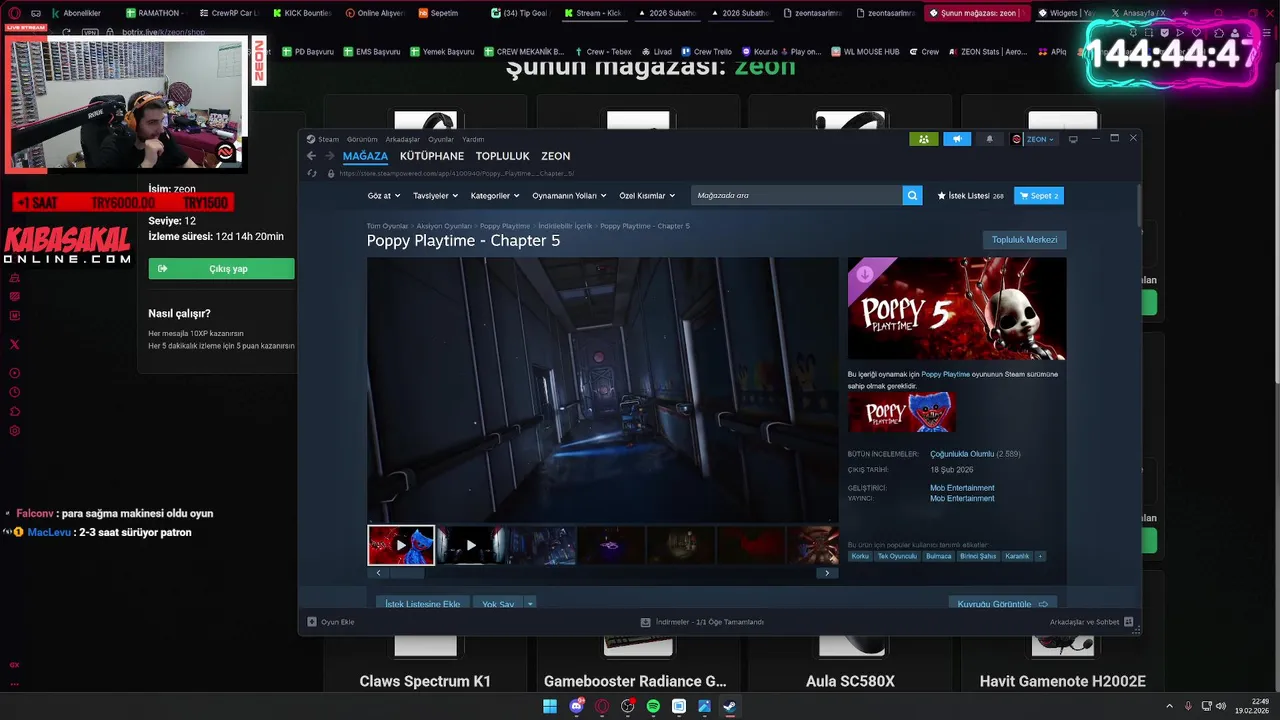Open Steam notifications bell
Image resolution: width=1280 pixels, height=720 pixels.
pos(990,139)
